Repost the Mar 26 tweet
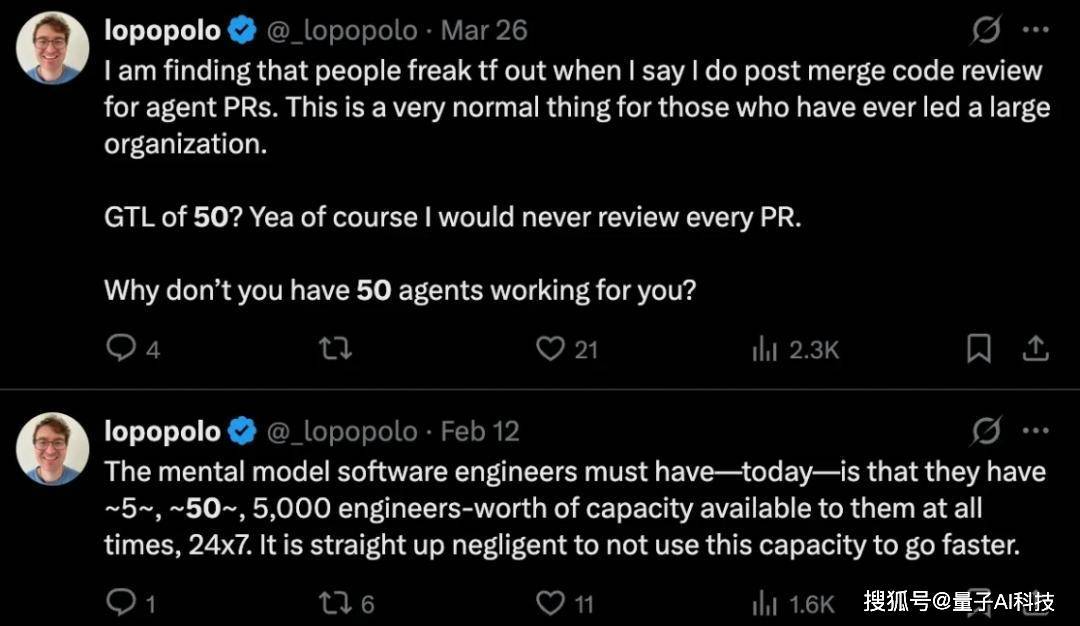This screenshot has height=626, width=1080. pos(335,348)
